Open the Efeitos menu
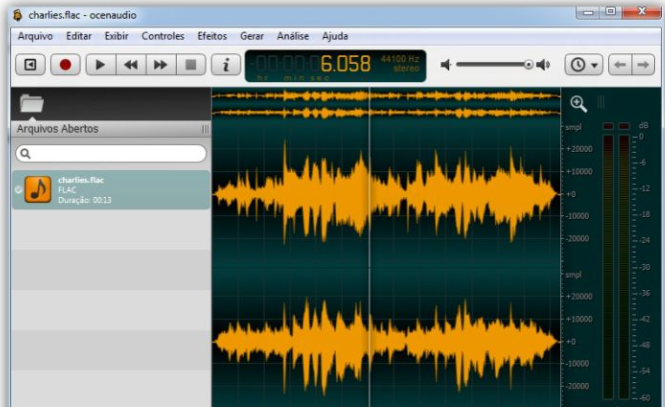 tap(212, 36)
